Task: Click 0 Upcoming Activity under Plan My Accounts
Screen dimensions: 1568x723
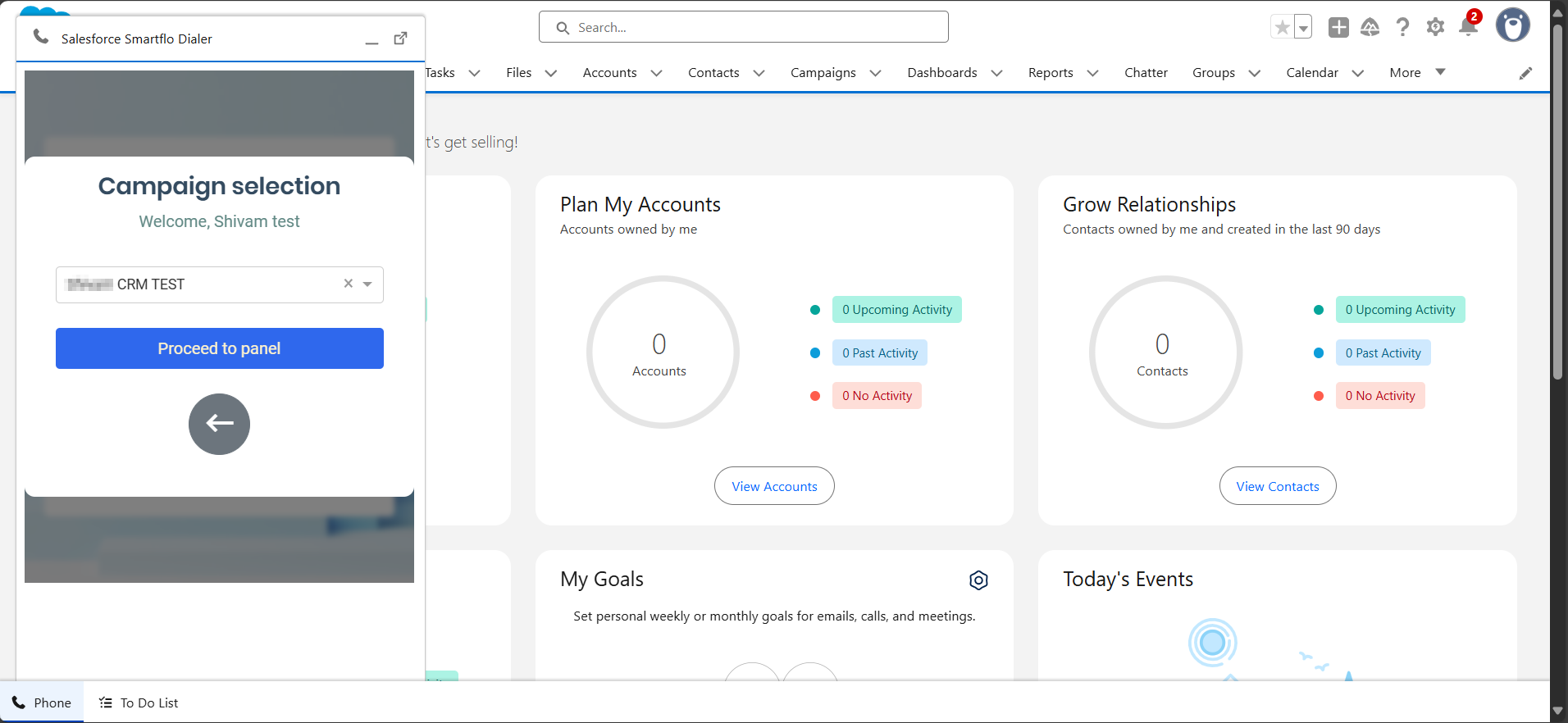Action: [897, 310]
